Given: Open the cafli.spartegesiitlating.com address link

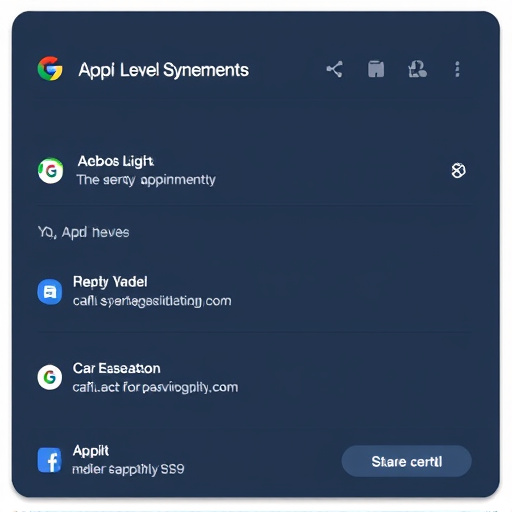Looking at the screenshot, I should [x=152, y=301].
